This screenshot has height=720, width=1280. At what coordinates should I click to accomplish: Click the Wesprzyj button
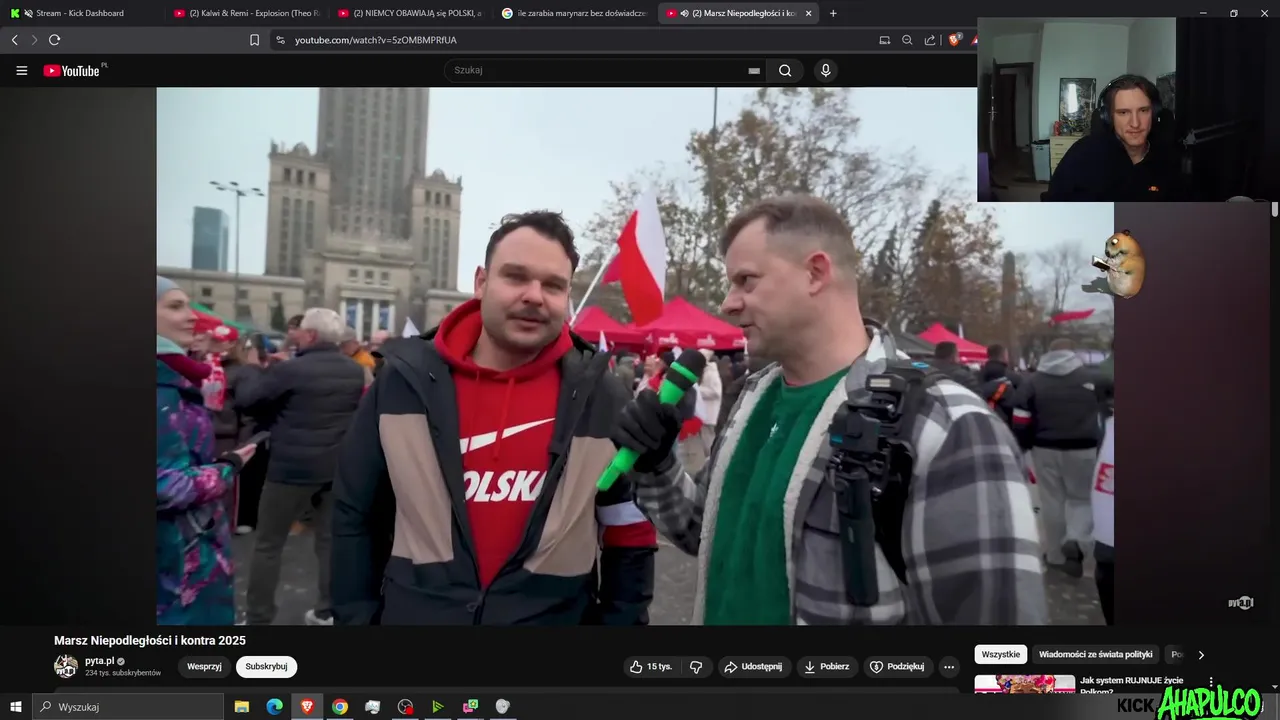click(x=204, y=667)
